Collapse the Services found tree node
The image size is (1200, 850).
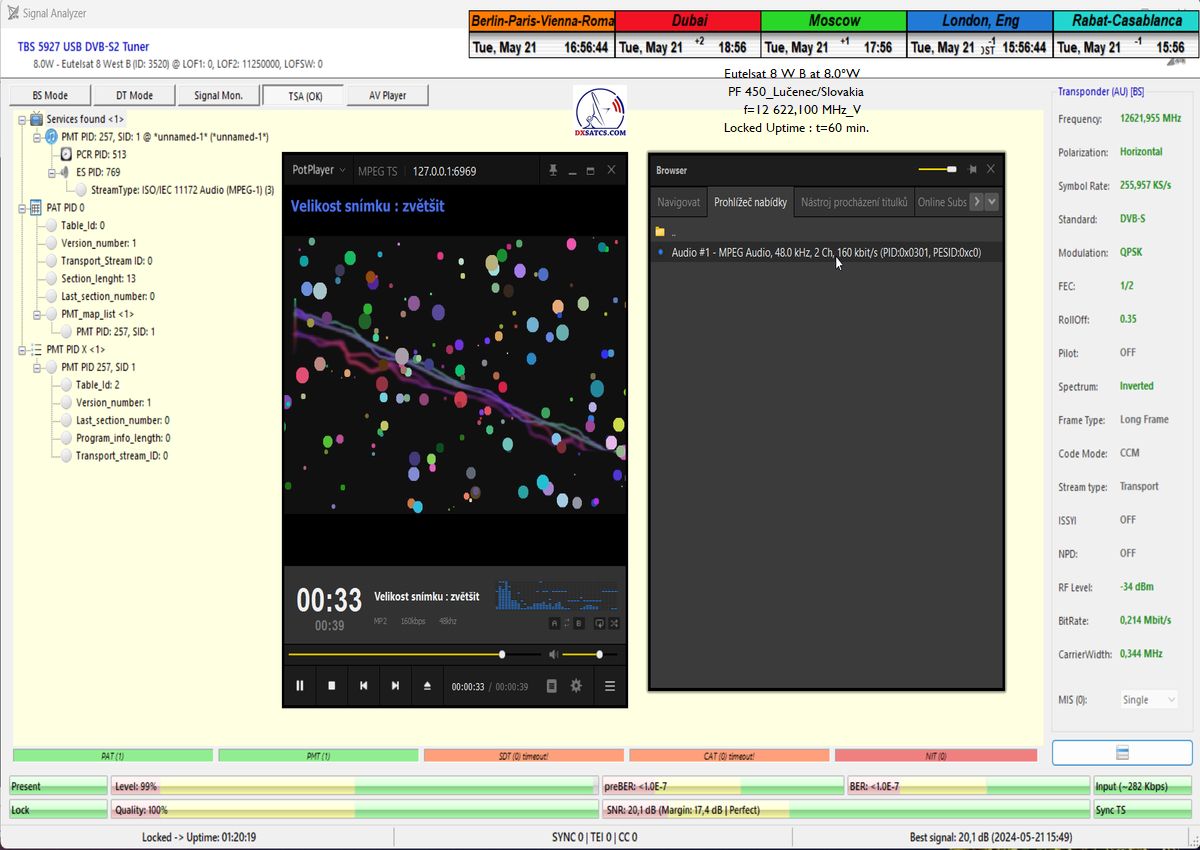pos(23,119)
